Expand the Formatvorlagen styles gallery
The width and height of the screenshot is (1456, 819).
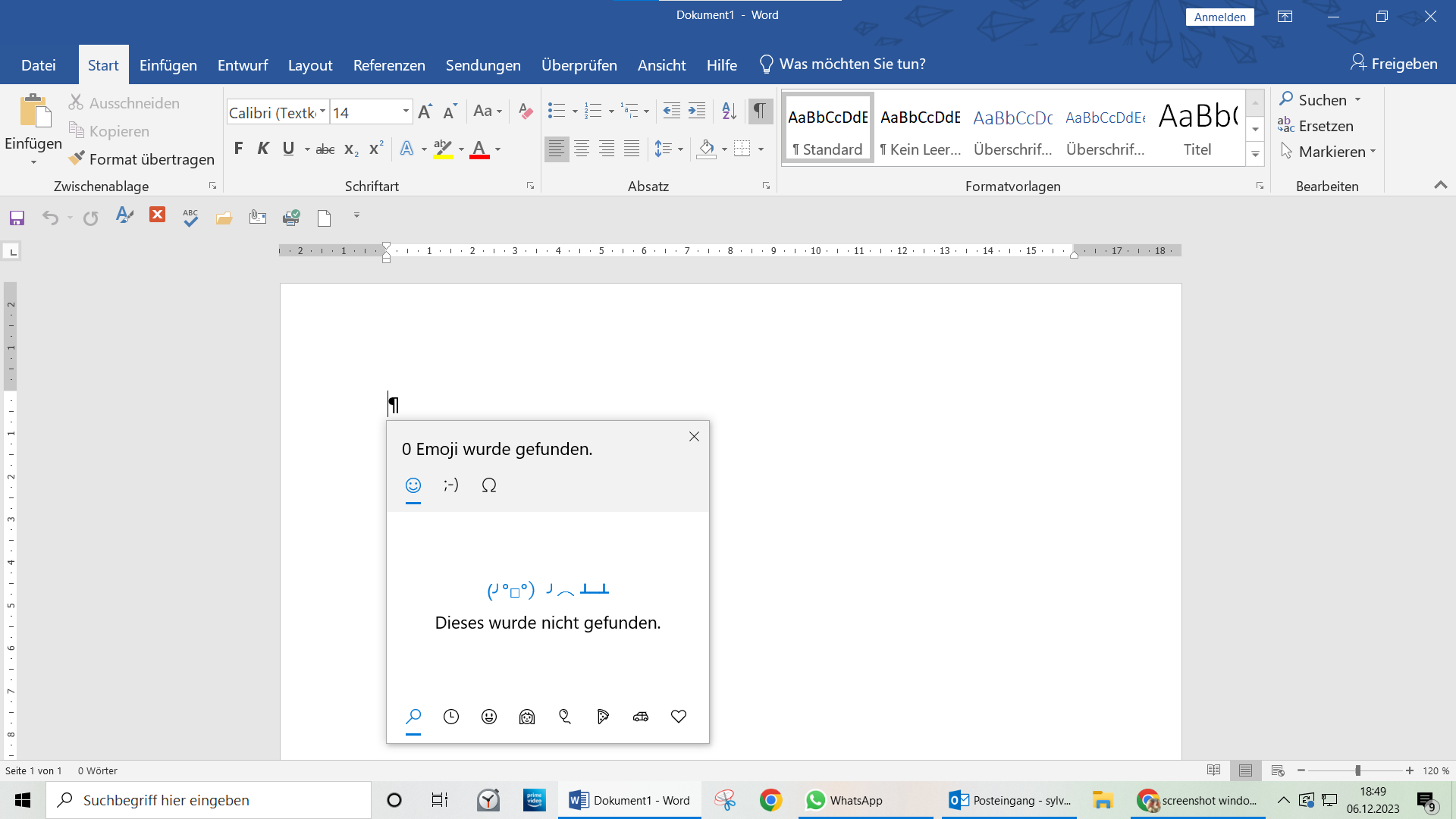point(1255,155)
